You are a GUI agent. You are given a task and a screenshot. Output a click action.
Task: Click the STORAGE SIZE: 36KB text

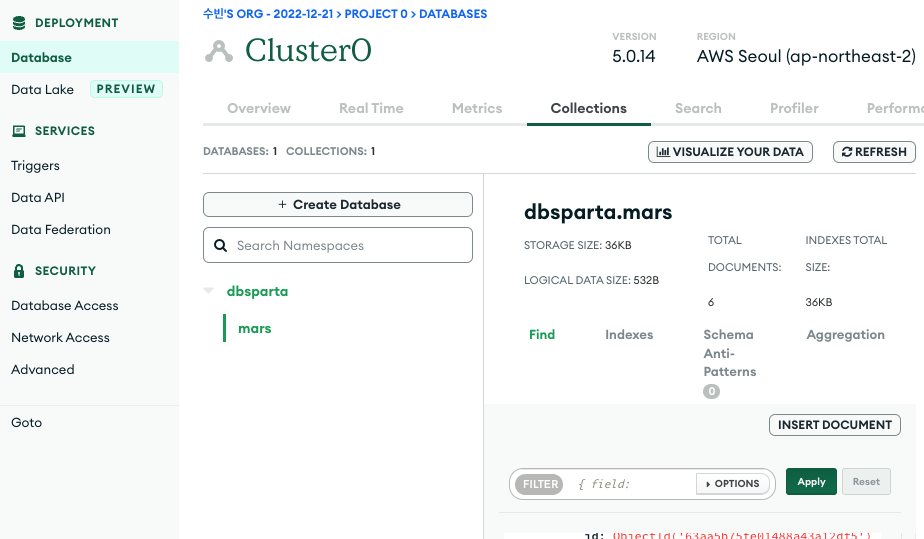tap(578, 245)
